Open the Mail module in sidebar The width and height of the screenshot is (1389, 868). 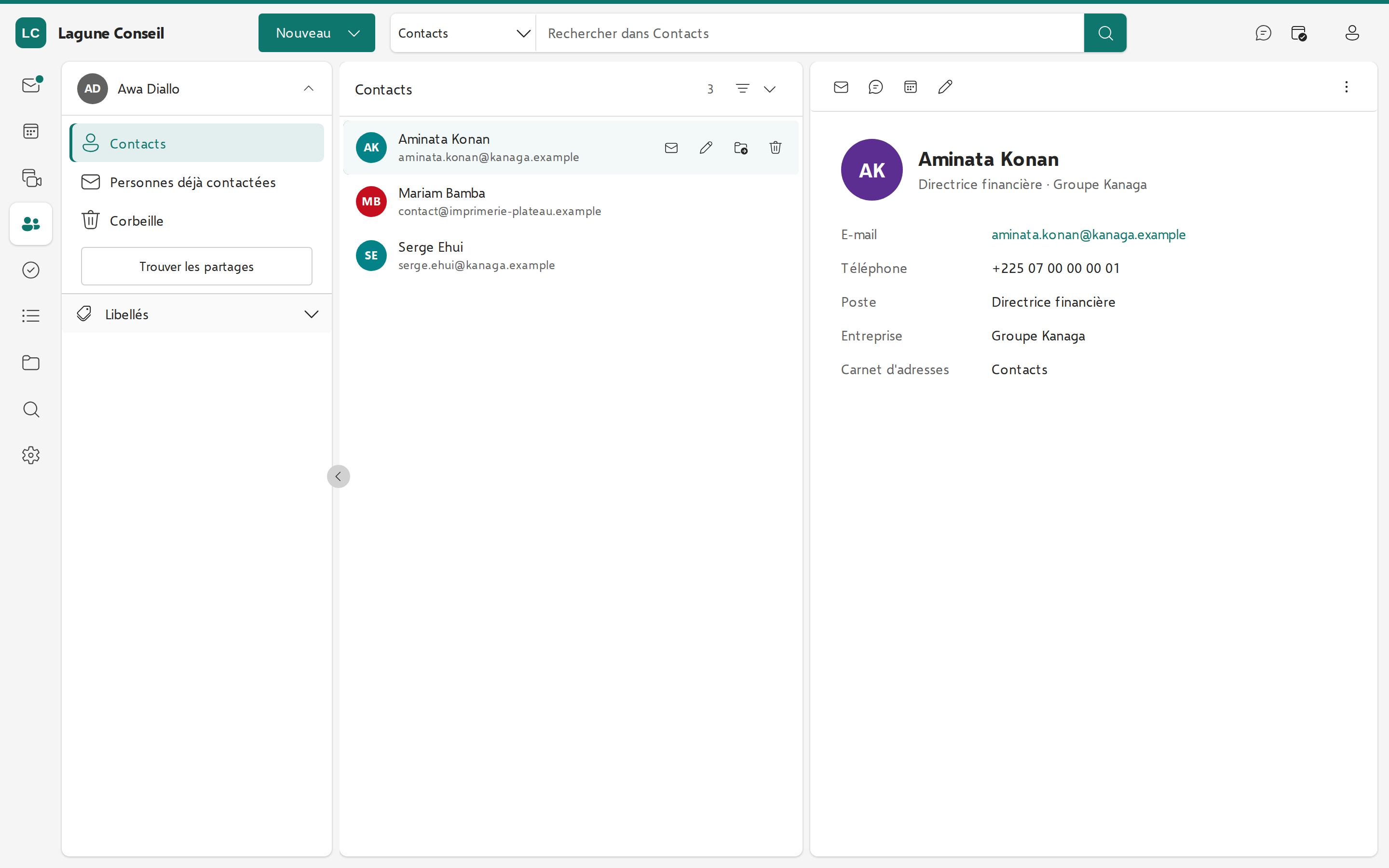pyautogui.click(x=31, y=85)
